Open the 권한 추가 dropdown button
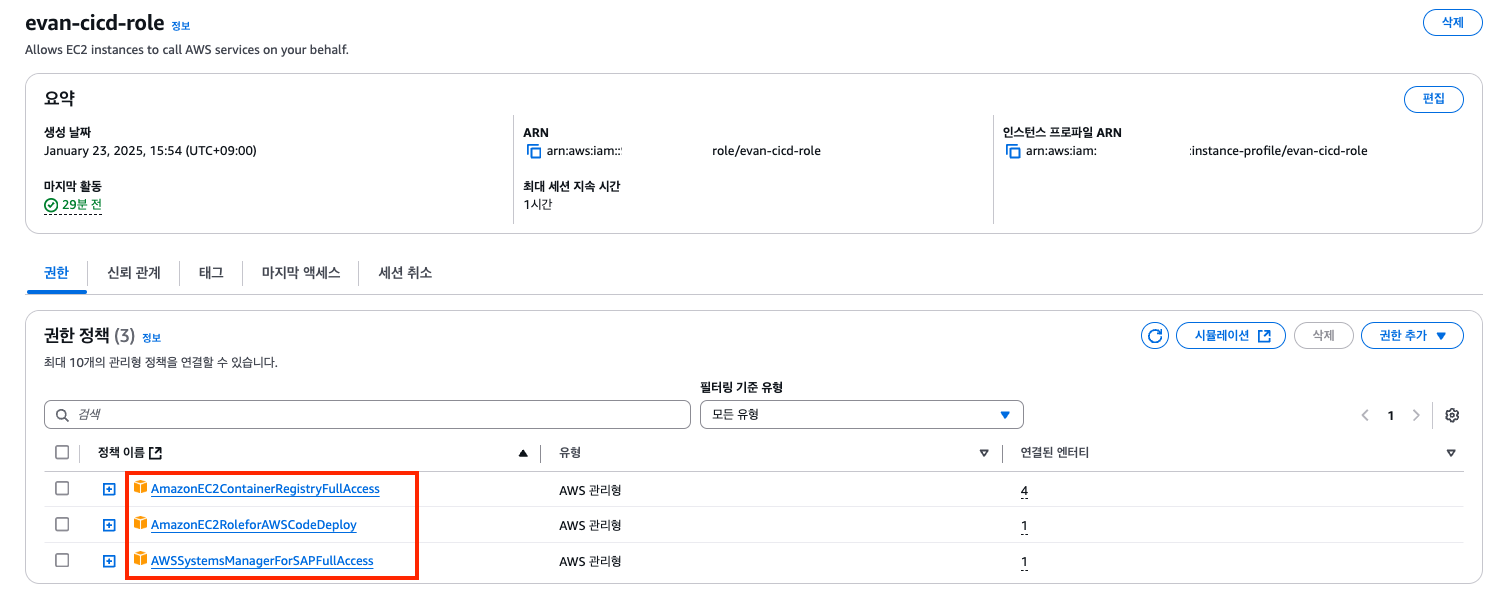The image size is (1509, 594). point(1412,336)
